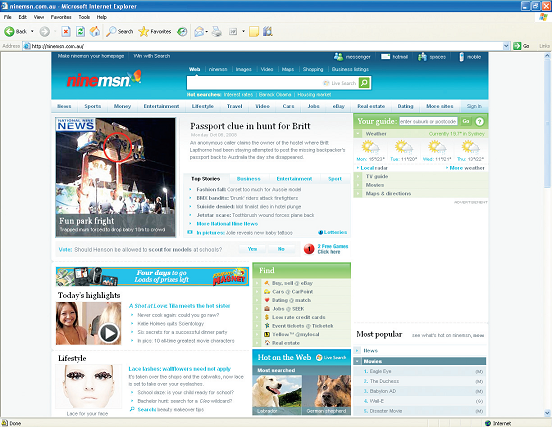
Task: Select the Images search tab
Action: point(244,69)
